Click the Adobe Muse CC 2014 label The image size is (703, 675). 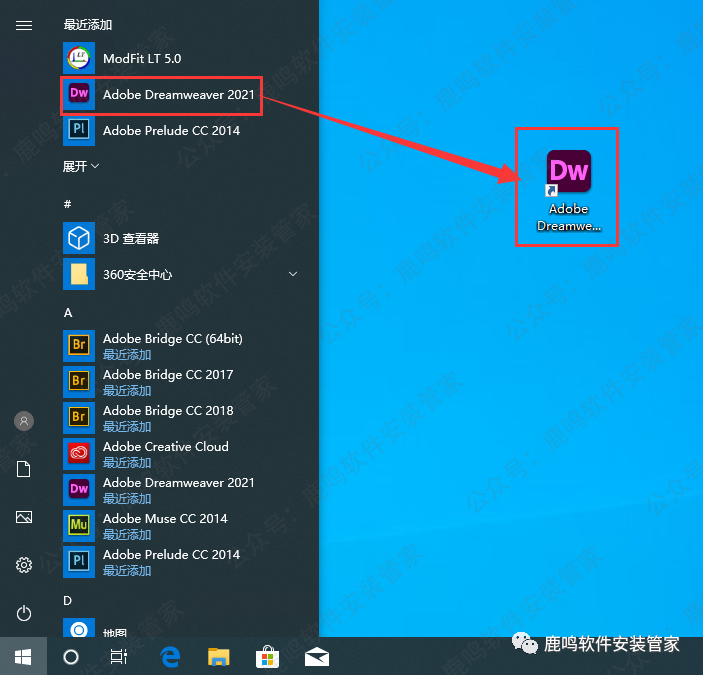point(165,519)
